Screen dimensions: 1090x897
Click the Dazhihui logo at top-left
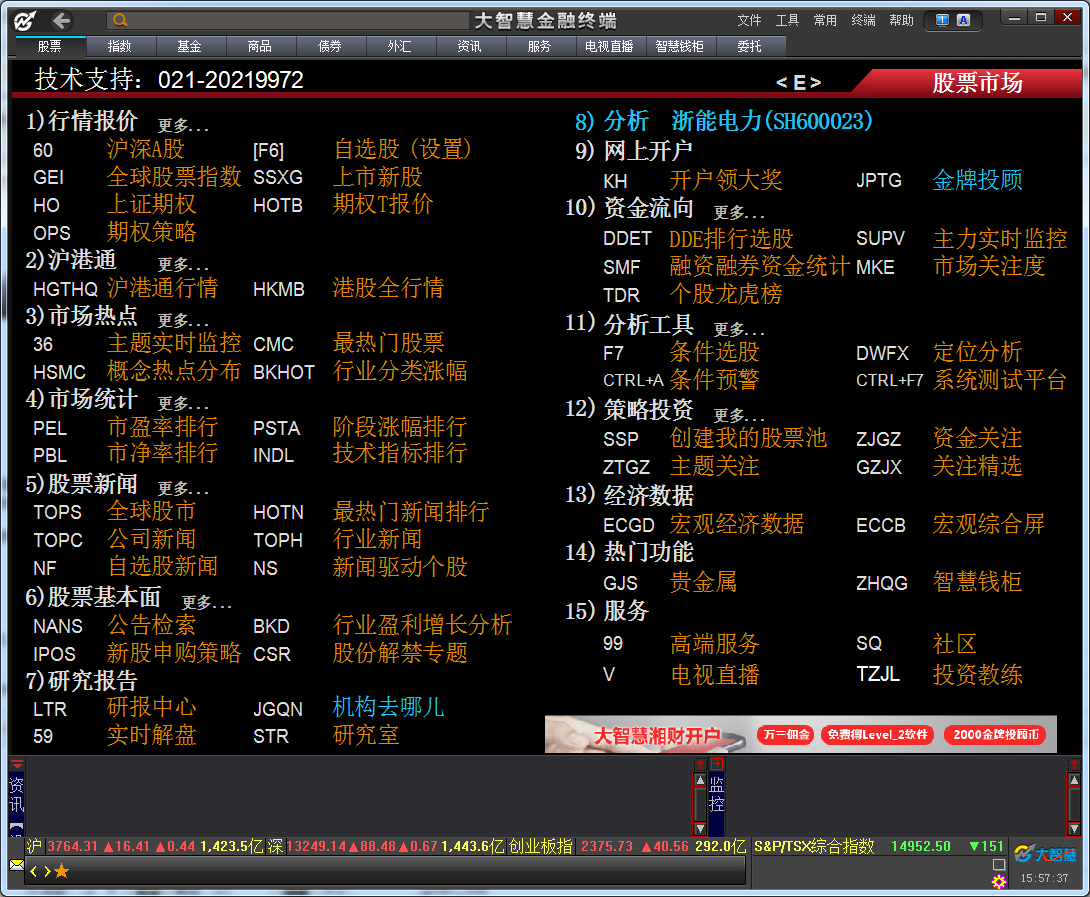pos(25,20)
